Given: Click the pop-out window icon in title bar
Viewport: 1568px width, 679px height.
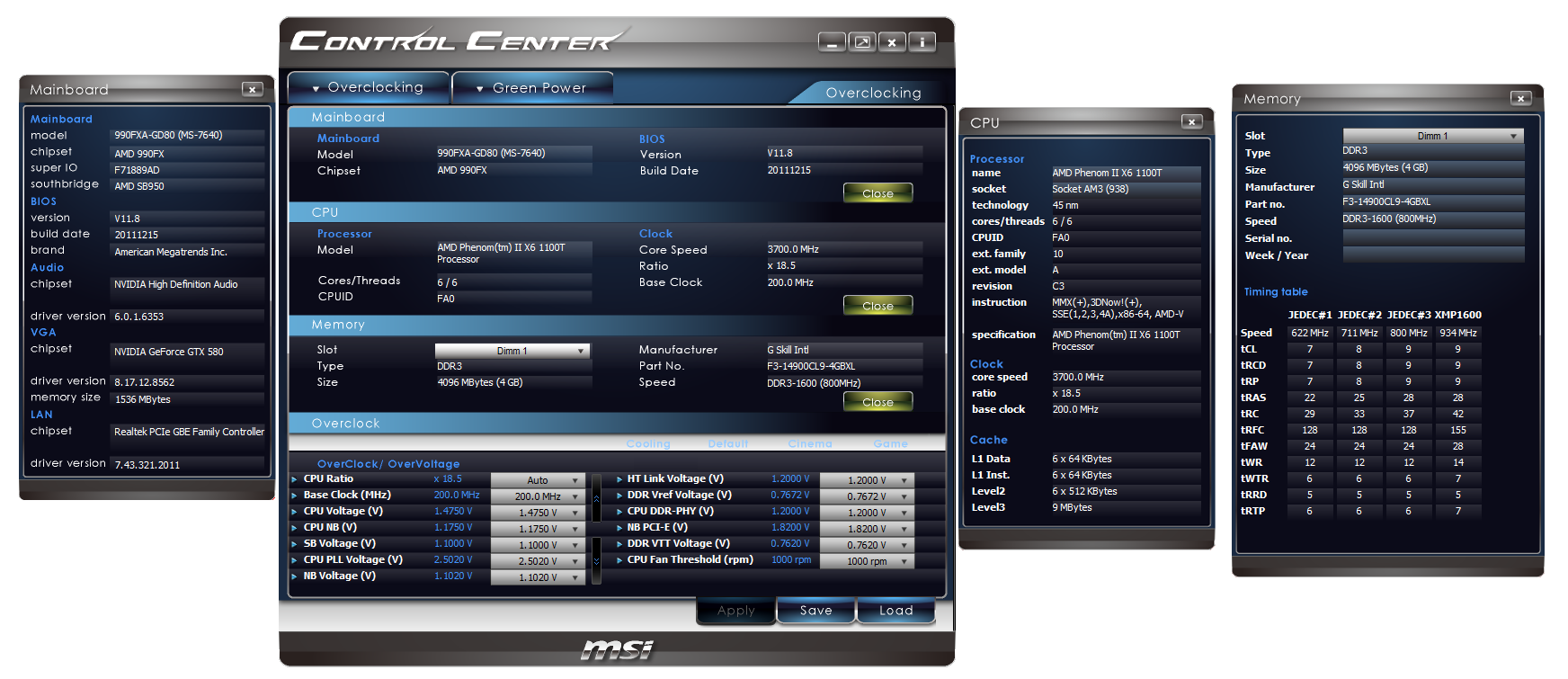Looking at the screenshot, I should coord(861,41).
